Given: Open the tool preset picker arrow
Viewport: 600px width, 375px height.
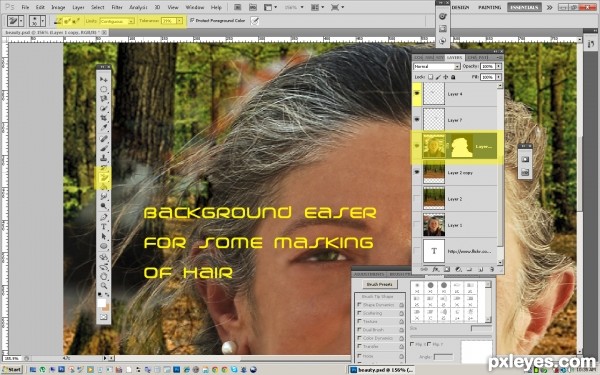Looking at the screenshot, I should tap(21, 21).
